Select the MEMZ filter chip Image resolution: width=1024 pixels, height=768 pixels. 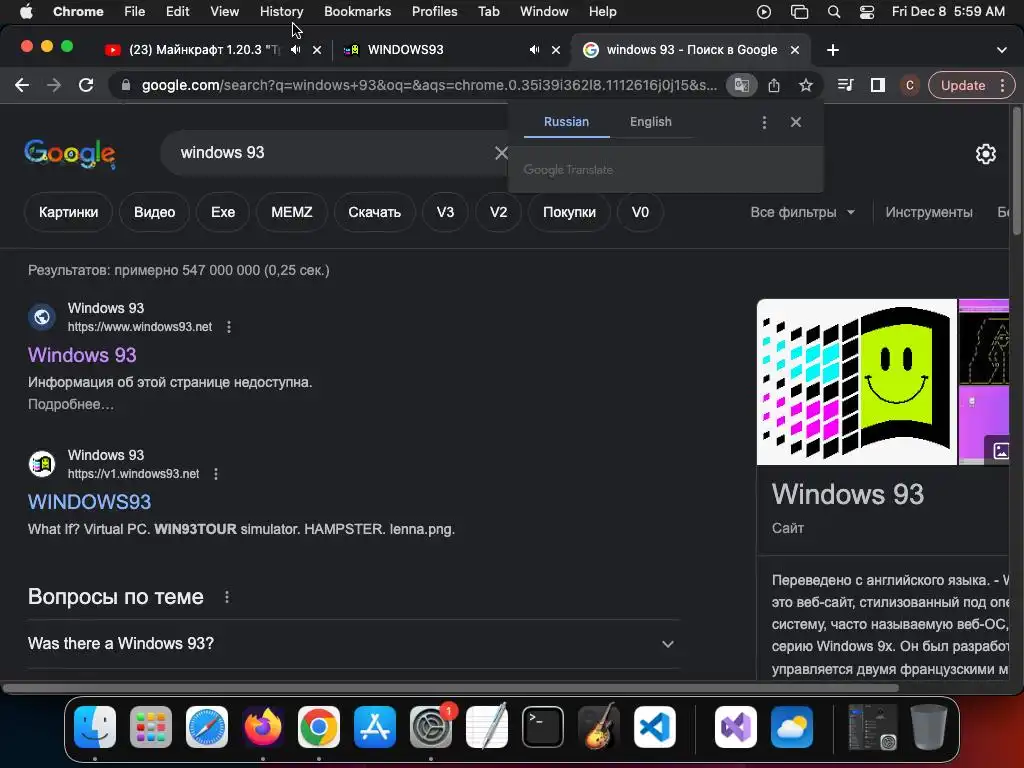(x=291, y=212)
